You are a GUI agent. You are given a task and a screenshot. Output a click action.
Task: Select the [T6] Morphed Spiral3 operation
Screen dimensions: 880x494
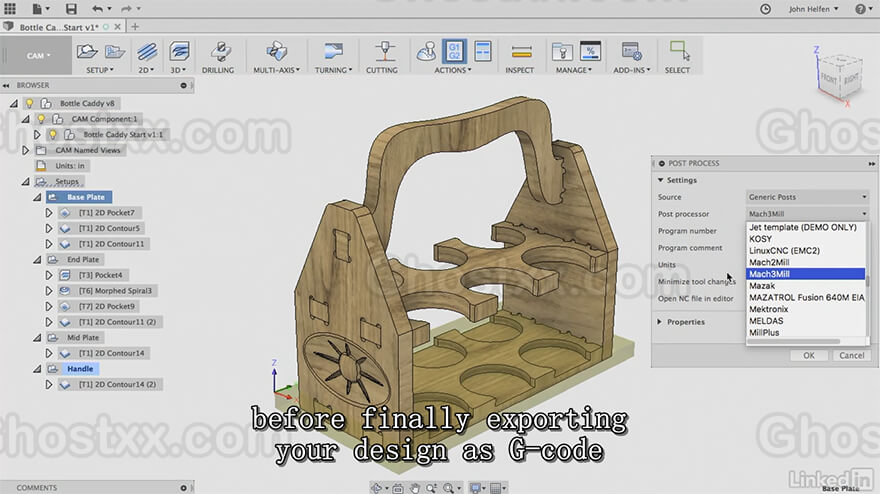click(x=115, y=291)
